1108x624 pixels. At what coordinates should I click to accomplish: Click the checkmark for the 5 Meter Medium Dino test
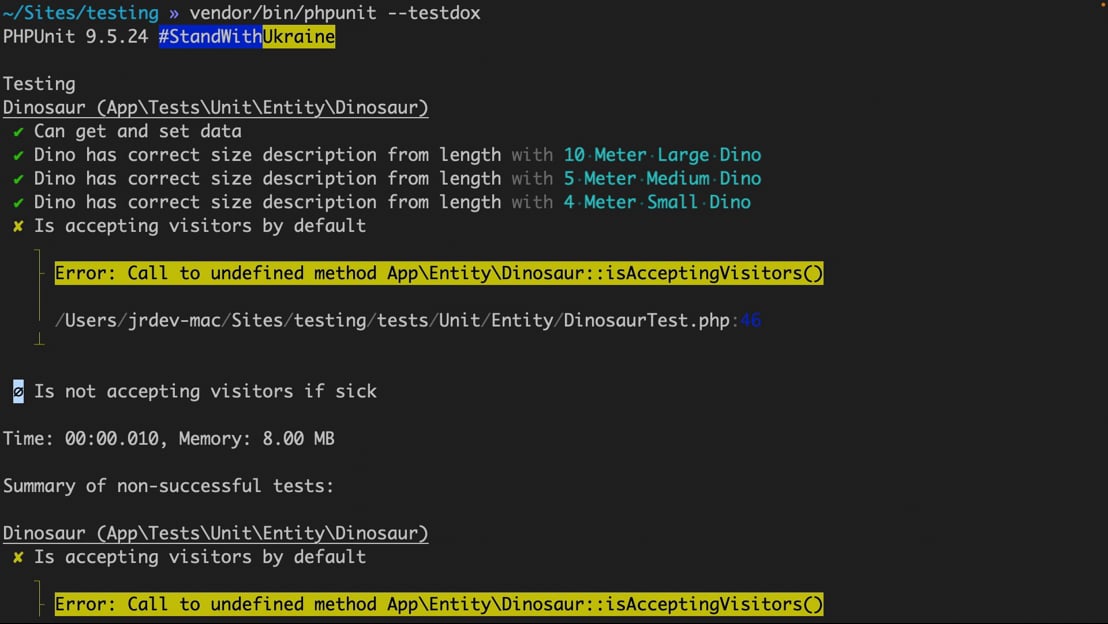click(x=18, y=179)
